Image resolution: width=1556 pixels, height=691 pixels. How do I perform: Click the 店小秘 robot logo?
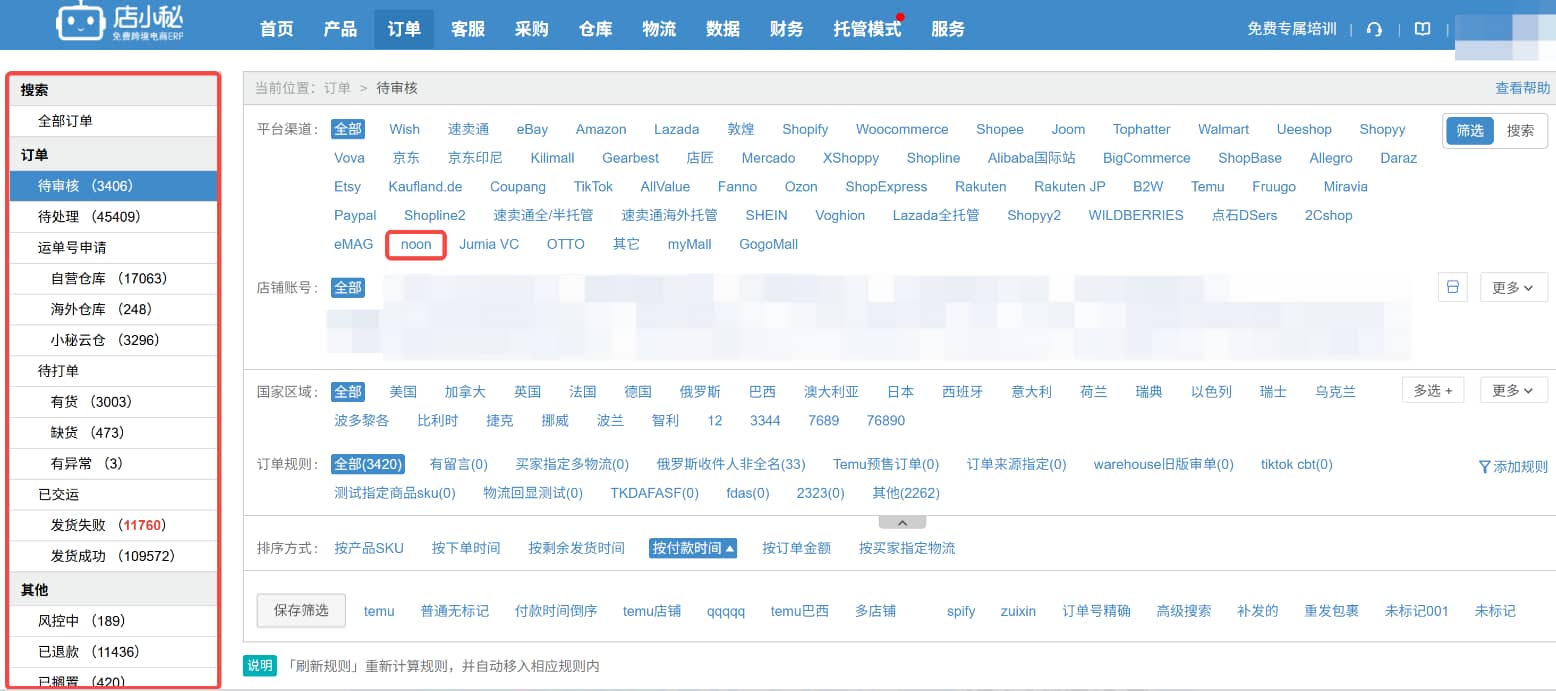click(x=120, y=24)
